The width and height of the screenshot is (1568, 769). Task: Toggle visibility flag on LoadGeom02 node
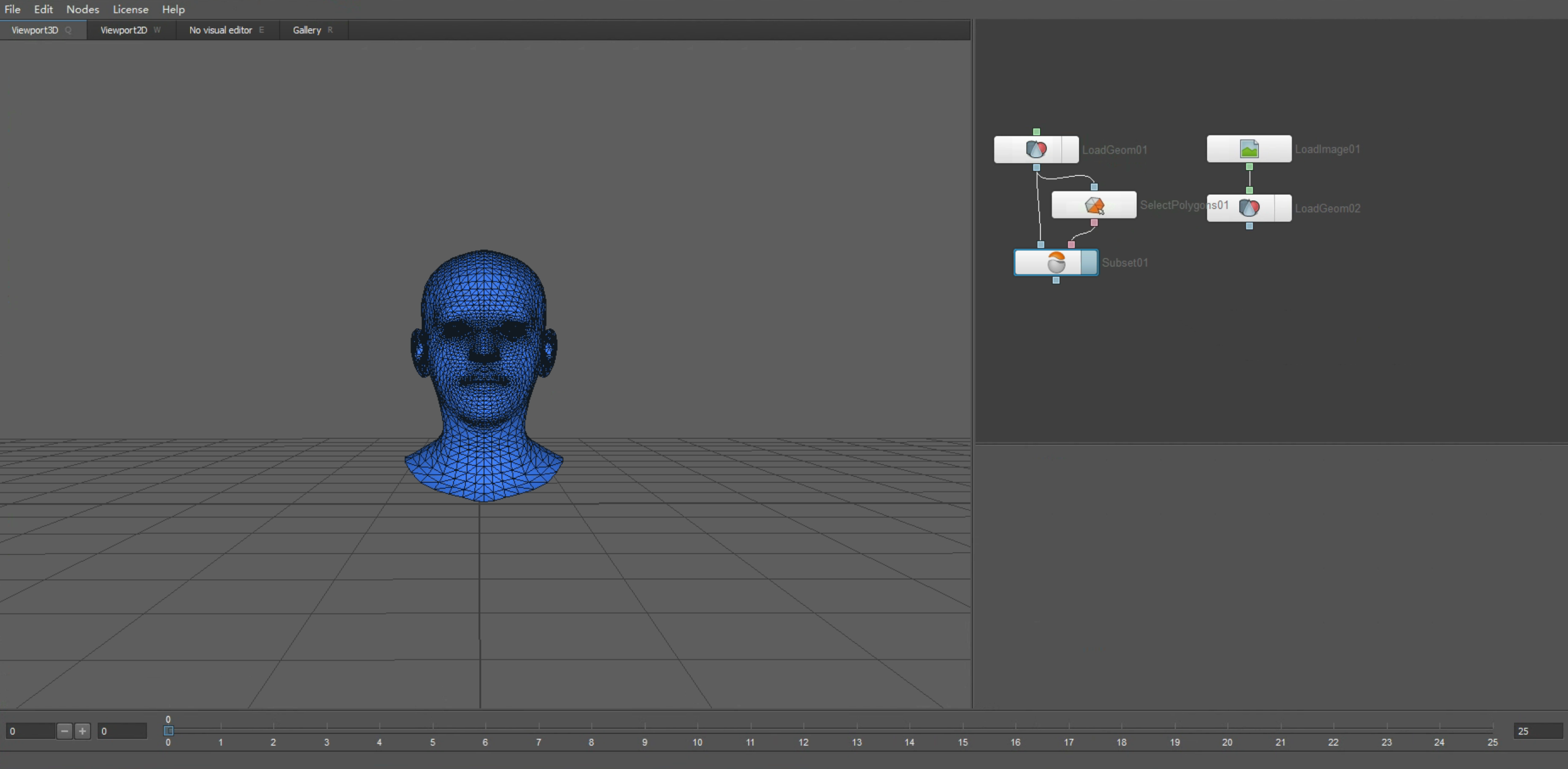pyautogui.click(x=1283, y=208)
